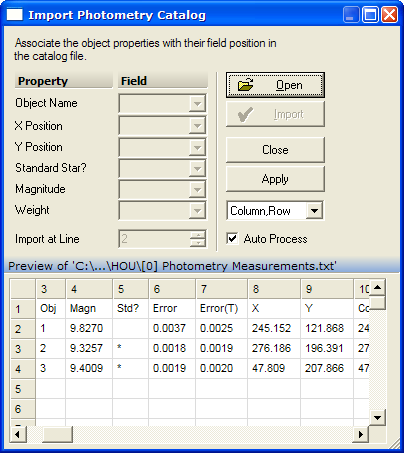Maximize the Import Photometry Catalog window
The height and width of the screenshot is (453, 404).
pyautogui.click(x=370, y=15)
